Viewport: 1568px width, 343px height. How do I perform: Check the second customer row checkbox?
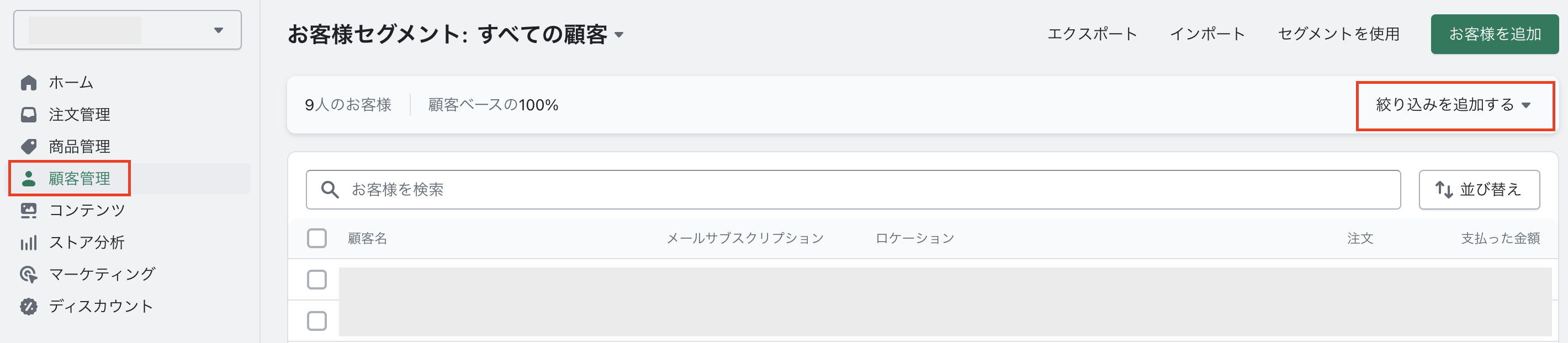coord(316,321)
